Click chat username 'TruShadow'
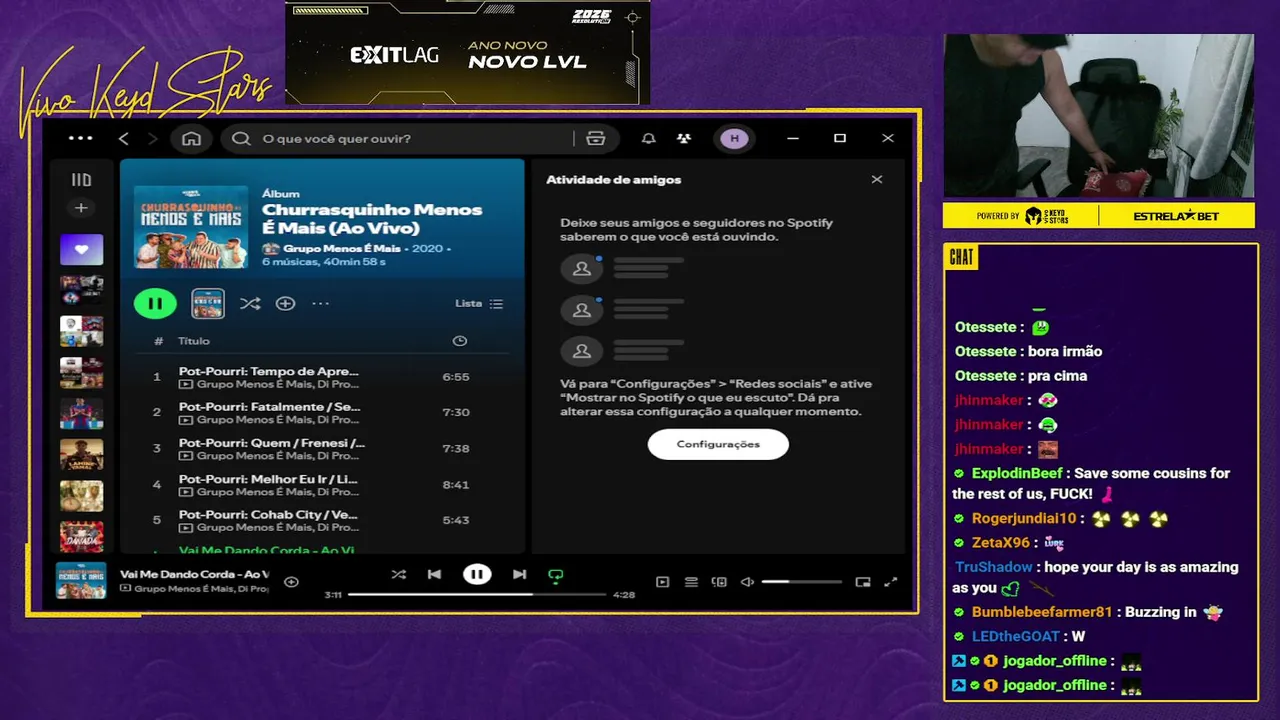Viewport: 1280px width, 720px height. (993, 567)
